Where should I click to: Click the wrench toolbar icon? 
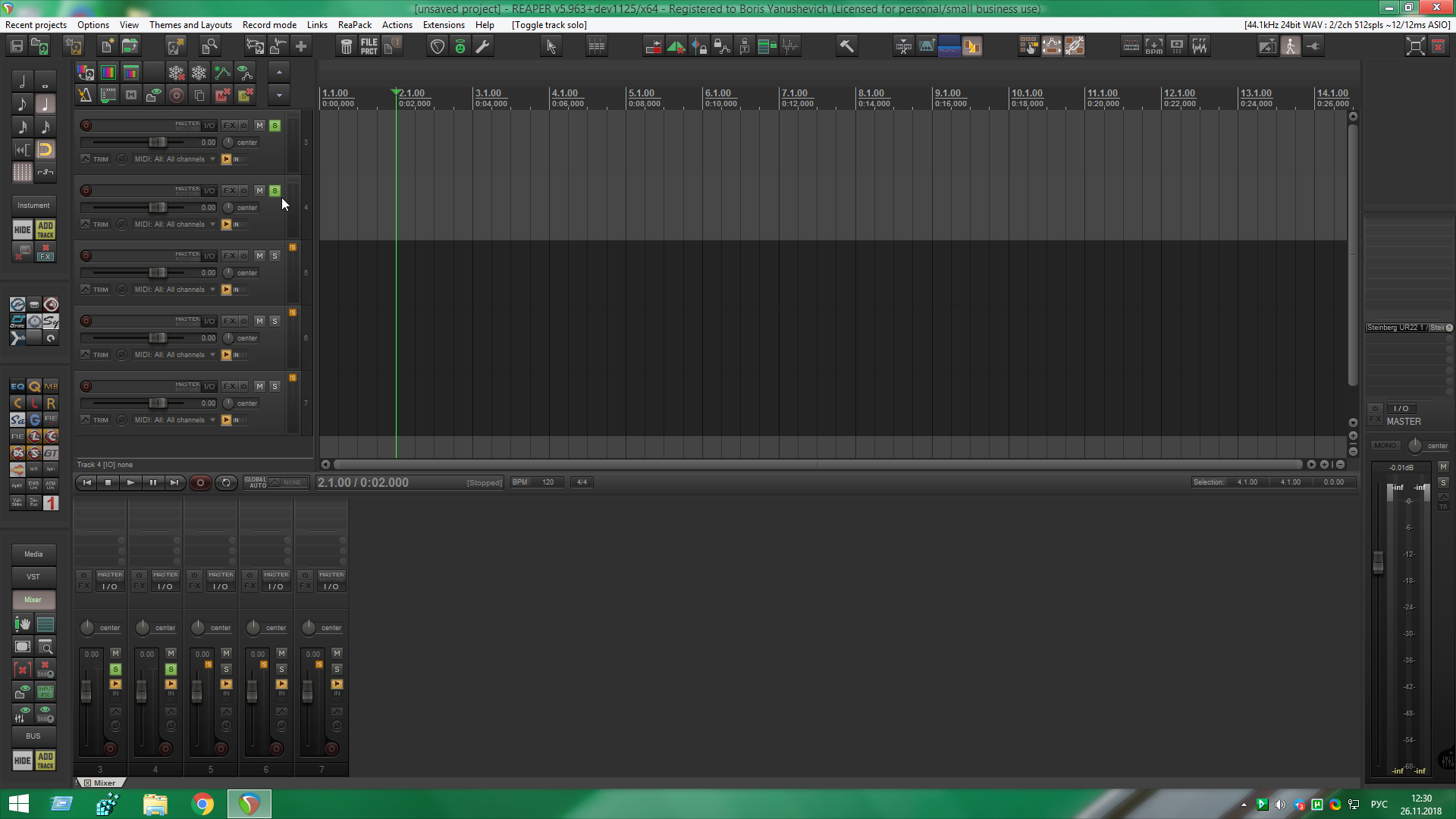482,47
